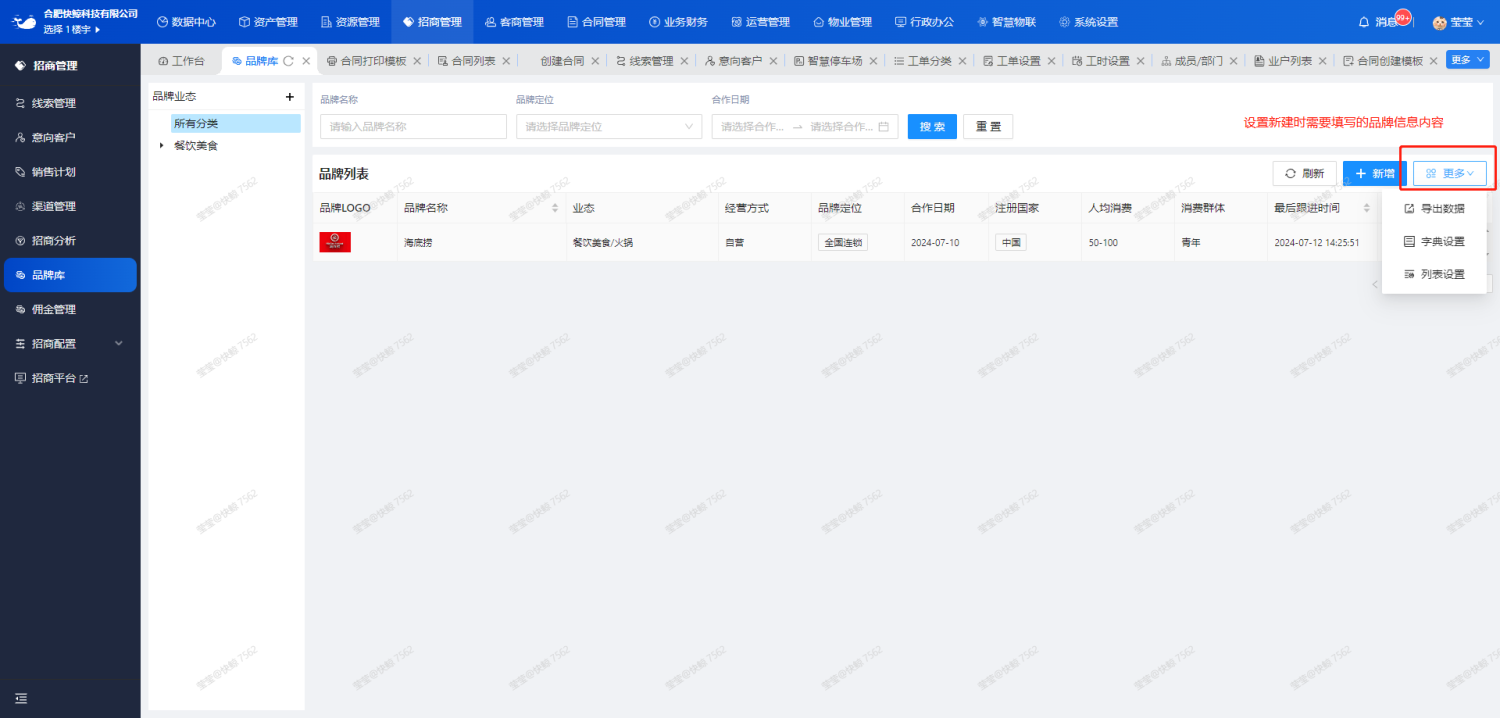Switch to the 合同列表 tab
This screenshot has width=1500, height=718.
466,61
